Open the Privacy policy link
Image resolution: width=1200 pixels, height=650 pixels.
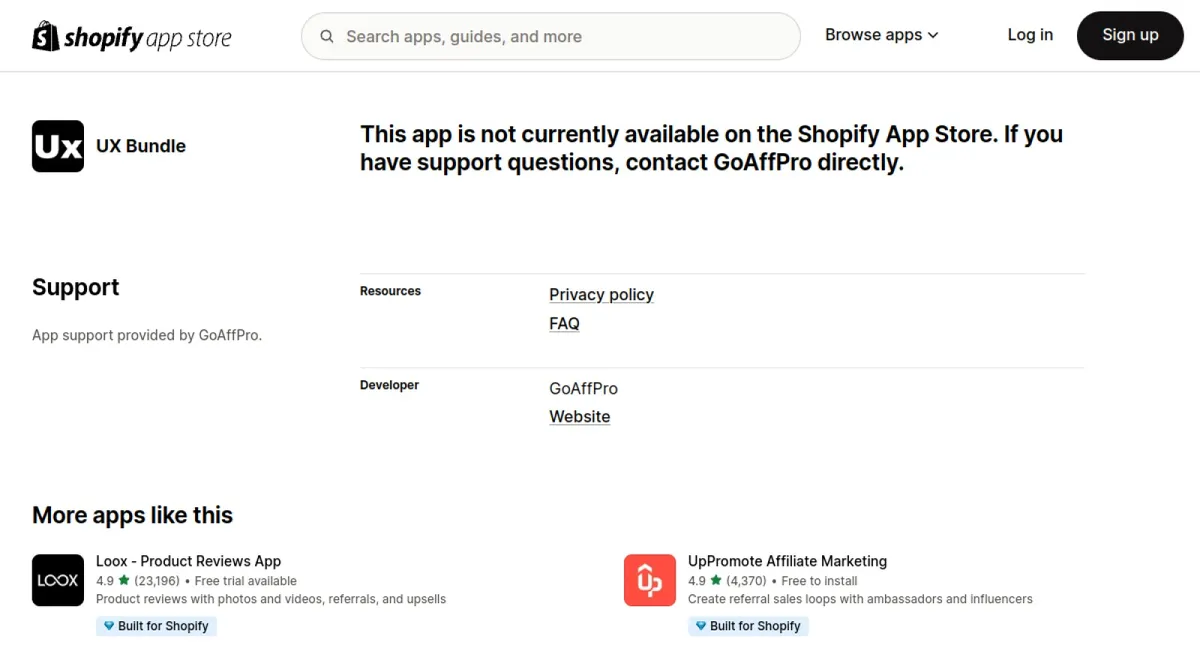point(601,295)
